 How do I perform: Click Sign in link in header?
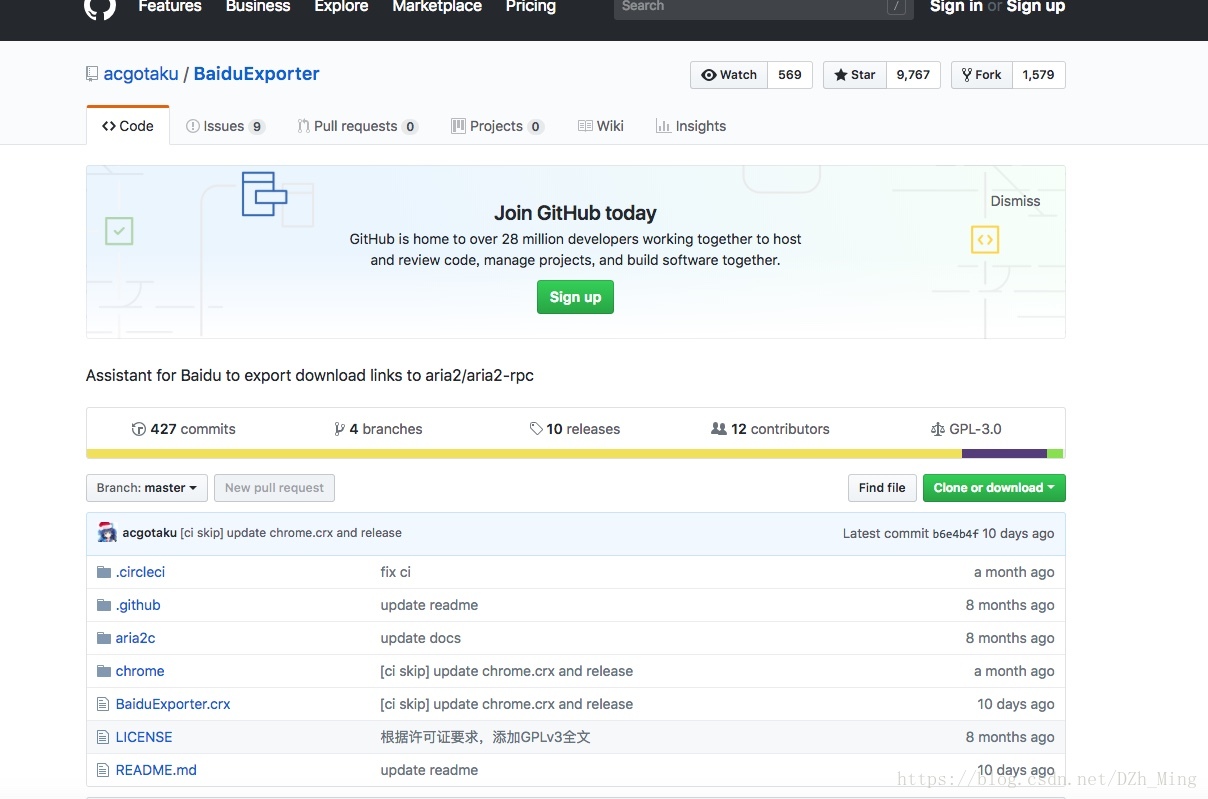(956, 6)
